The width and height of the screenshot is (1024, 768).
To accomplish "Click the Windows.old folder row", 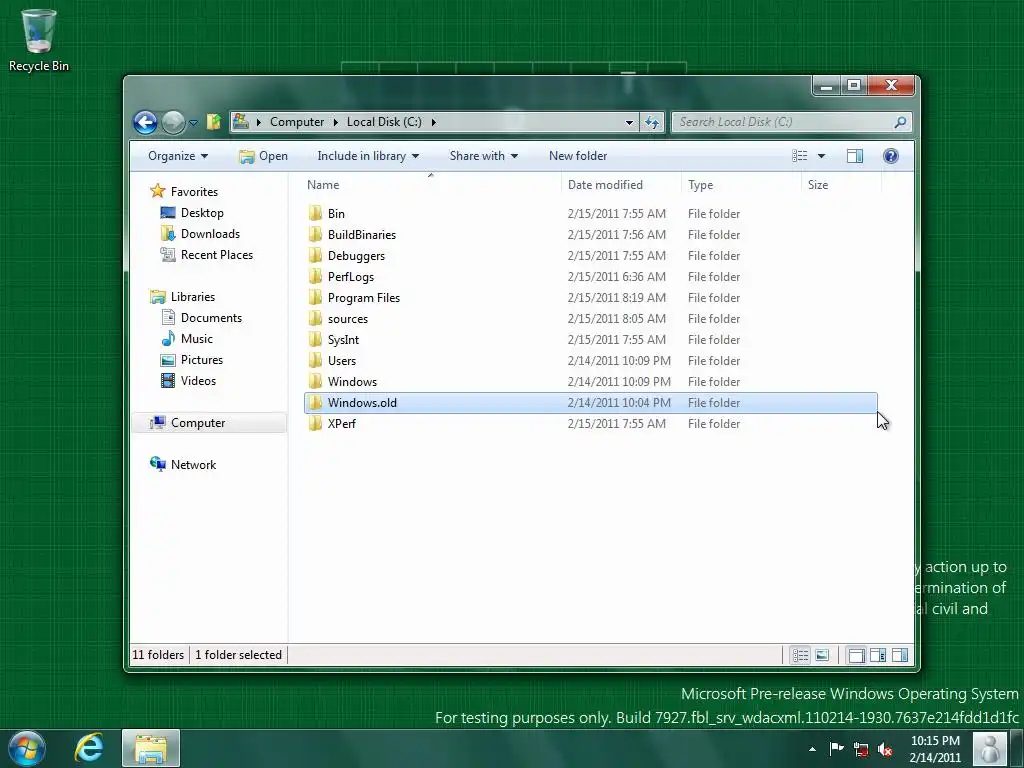I will 590,403.
